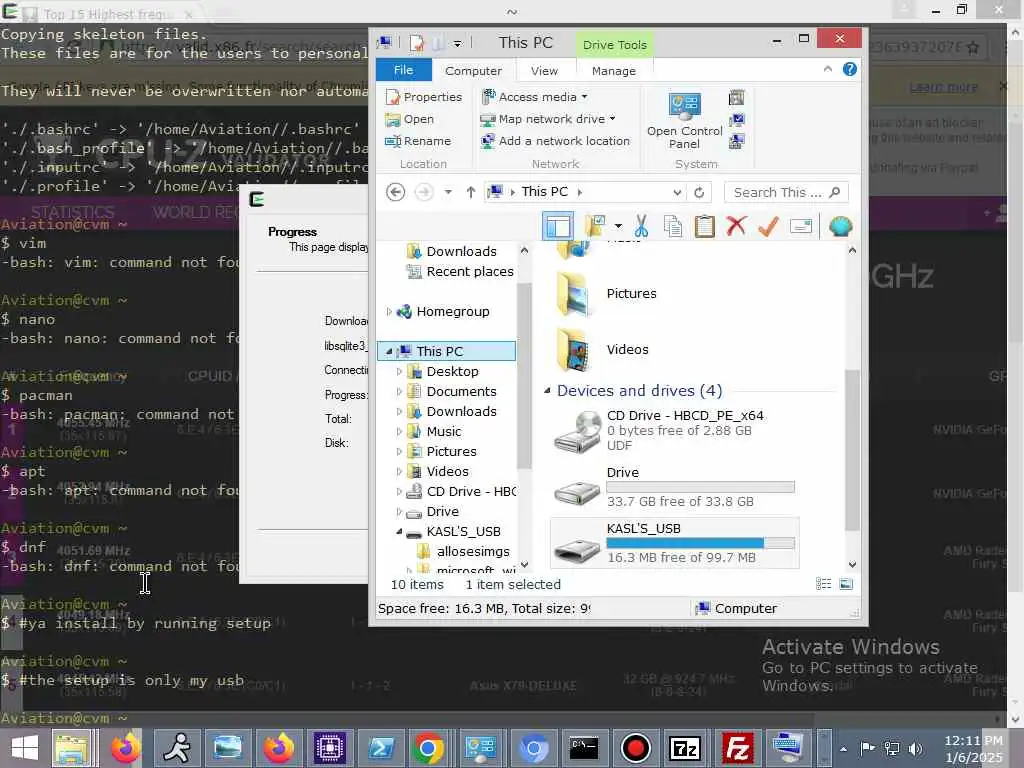Viewport: 1024px width, 768px height.
Task: Click the Search This PC field
Action: 786,192
